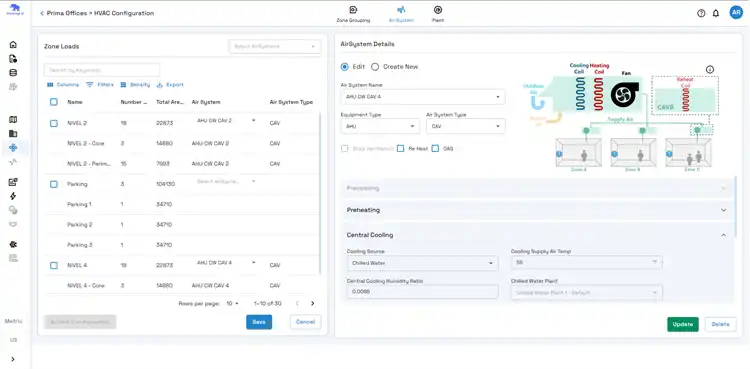
Task: Click the Filters funnel icon
Action: pos(89,85)
